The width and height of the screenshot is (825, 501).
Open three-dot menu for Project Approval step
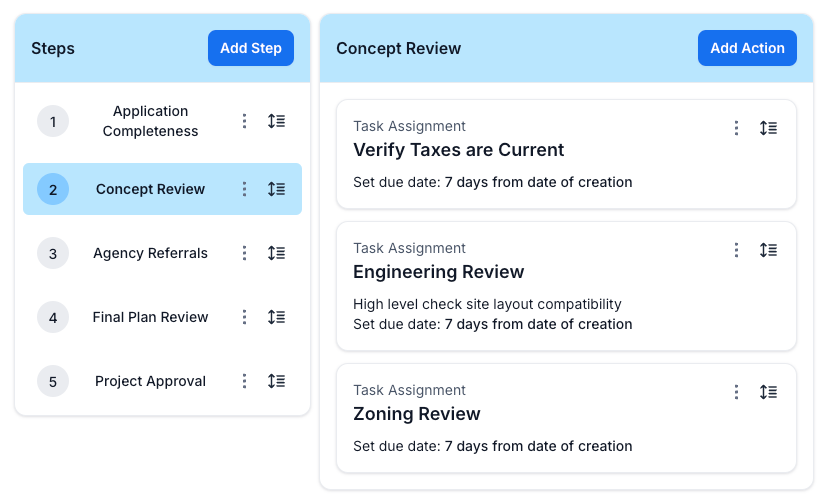pyautogui.click(x=244, y=381)
